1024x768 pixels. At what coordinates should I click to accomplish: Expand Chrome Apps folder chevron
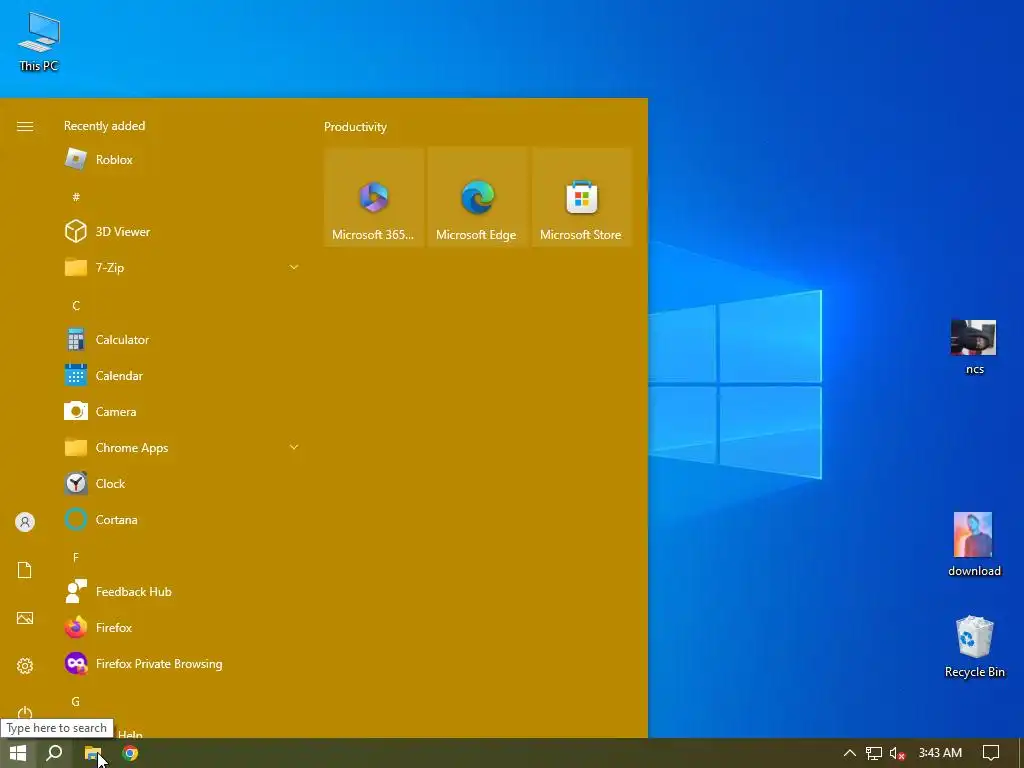(294, 447)
